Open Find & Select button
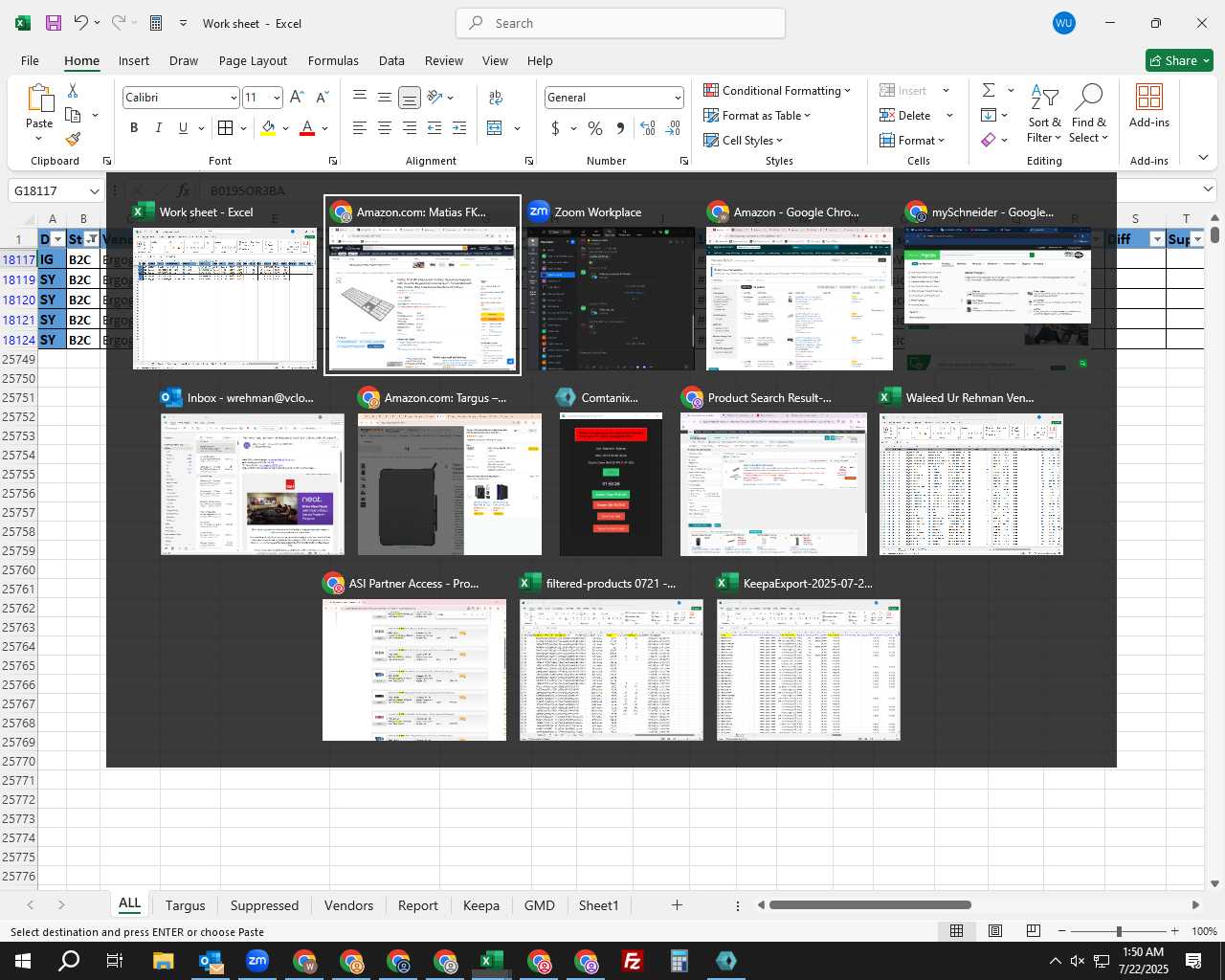 click(x=1089, y=114)
